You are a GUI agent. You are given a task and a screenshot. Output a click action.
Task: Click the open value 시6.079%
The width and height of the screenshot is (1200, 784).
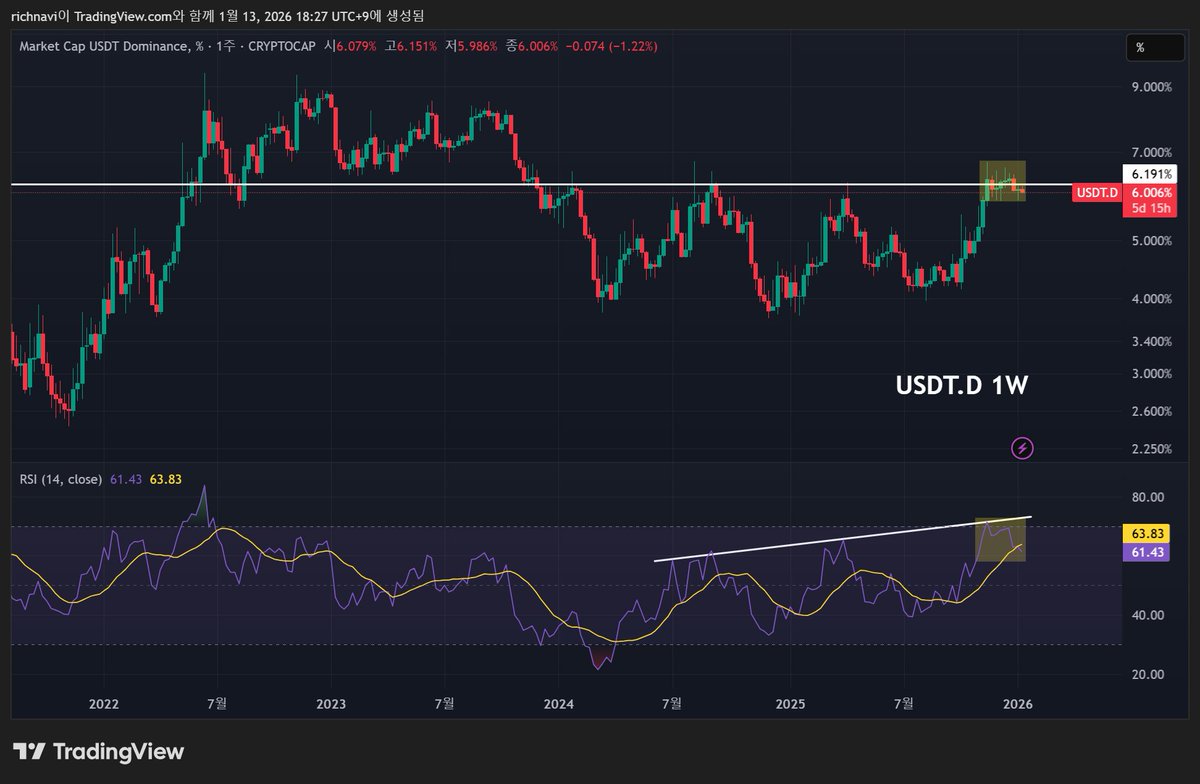[352, 46]
